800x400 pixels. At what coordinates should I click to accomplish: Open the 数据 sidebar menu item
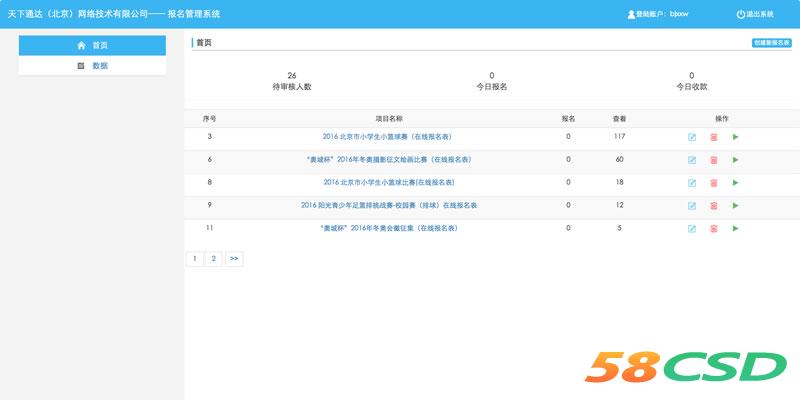(92, 66)
